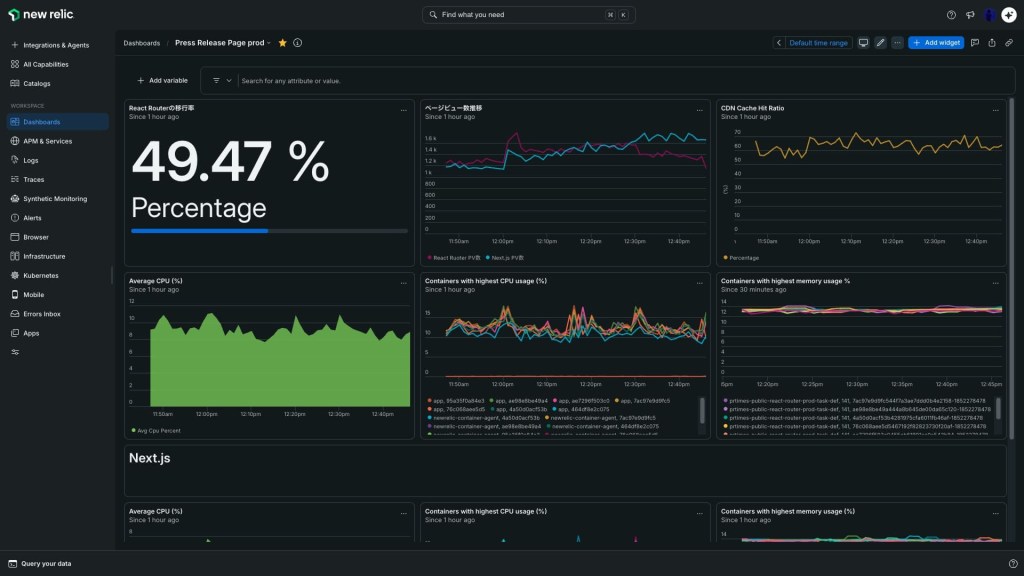Open Kubernetes in sidebar
This screenshot has width=1024, height=576.
click(57, 276)
